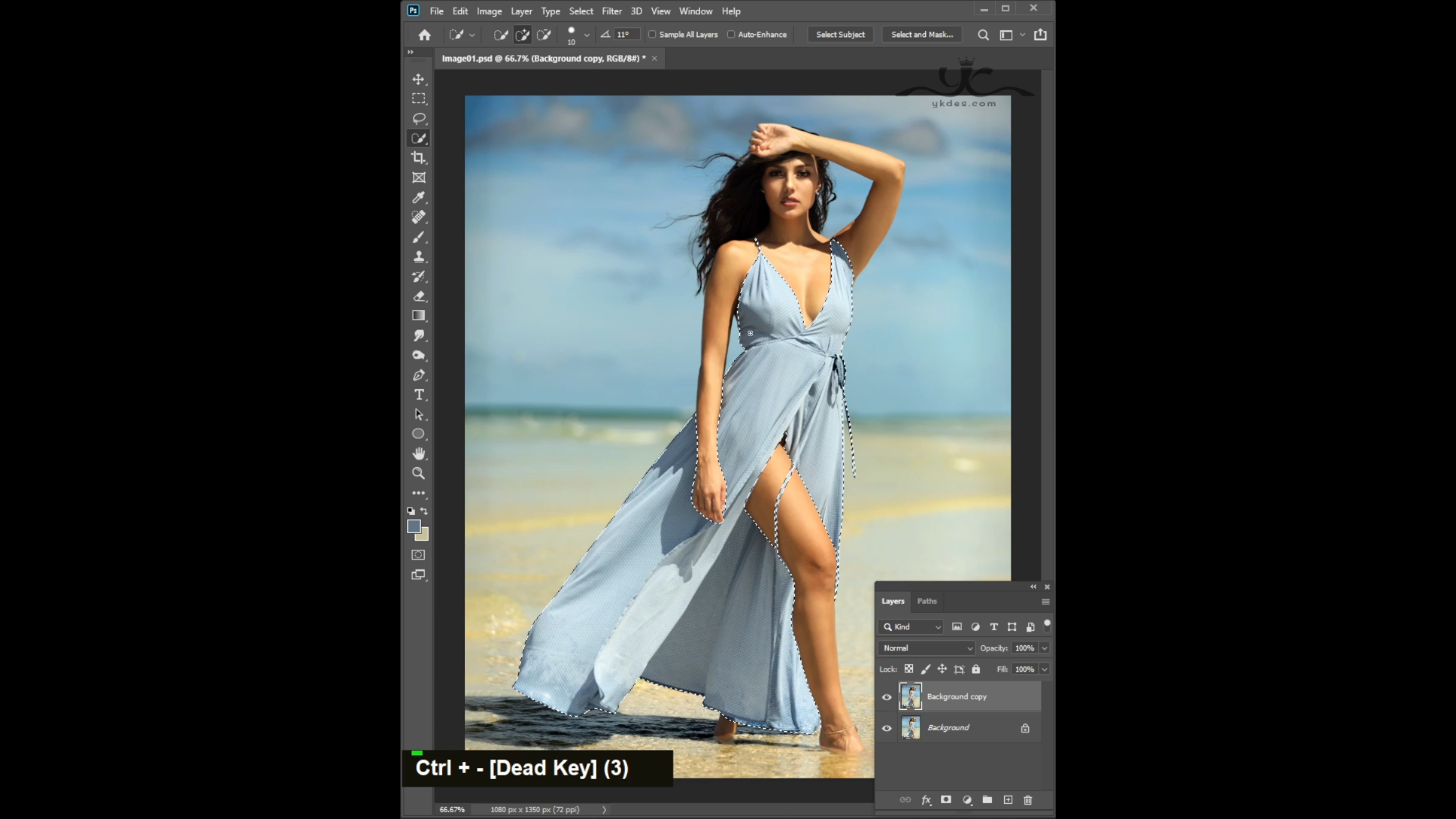
Task: Open the Normal blend mode dropdown
Action: tap(927, 648)
